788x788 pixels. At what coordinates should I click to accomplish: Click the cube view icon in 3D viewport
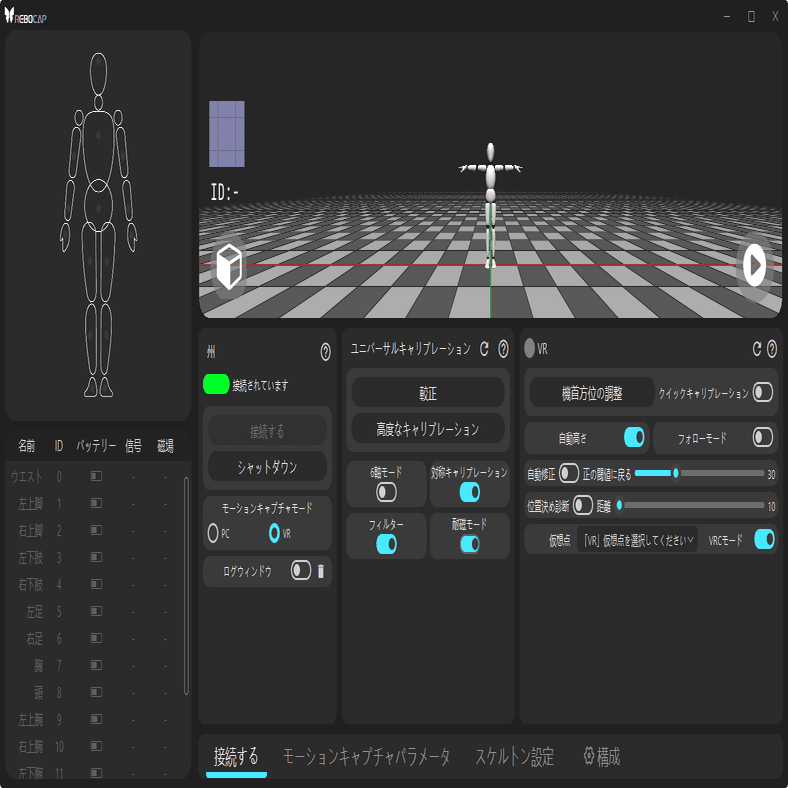(230, 267)
